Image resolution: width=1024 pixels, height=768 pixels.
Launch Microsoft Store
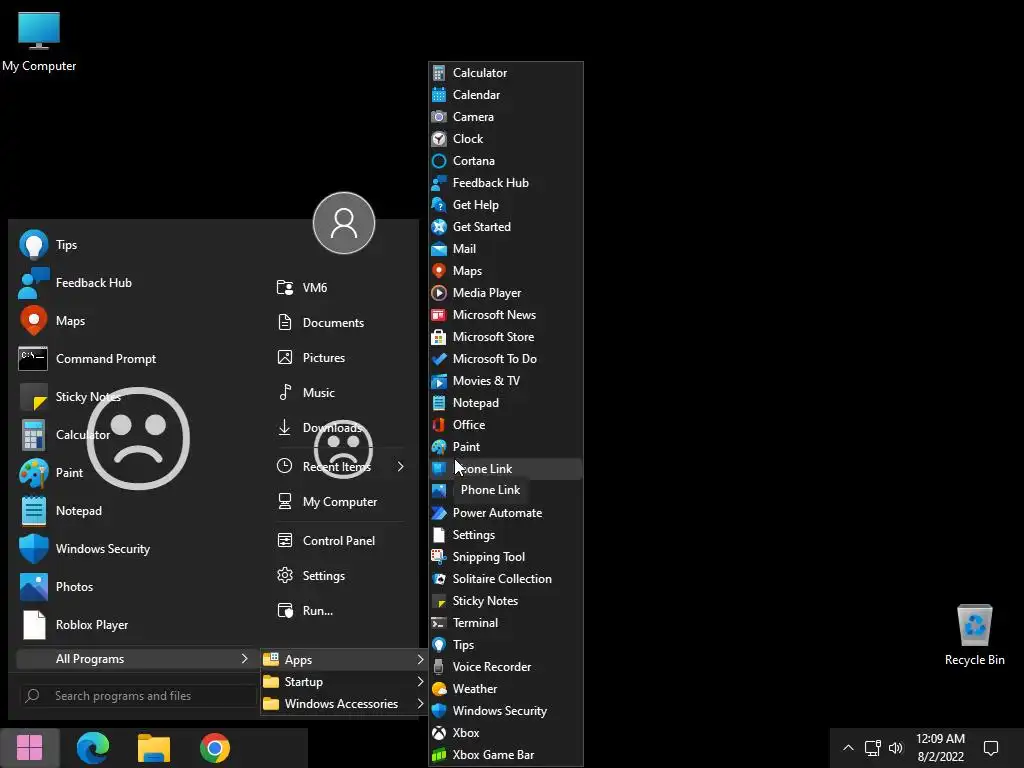pyautogui.click(x=506, y=337)
